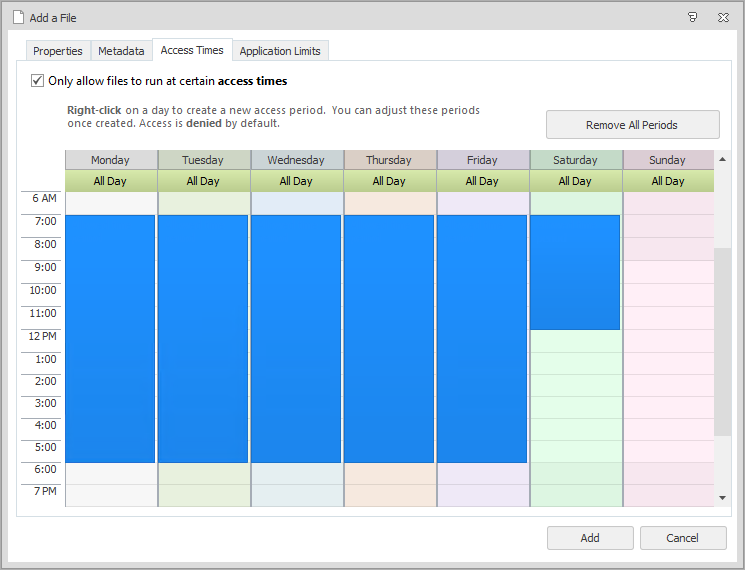Toggle 'Only allow files to run' checkbox
This screenshot has height=570, width=745.
pyautogui.click(x=38, y=81)
